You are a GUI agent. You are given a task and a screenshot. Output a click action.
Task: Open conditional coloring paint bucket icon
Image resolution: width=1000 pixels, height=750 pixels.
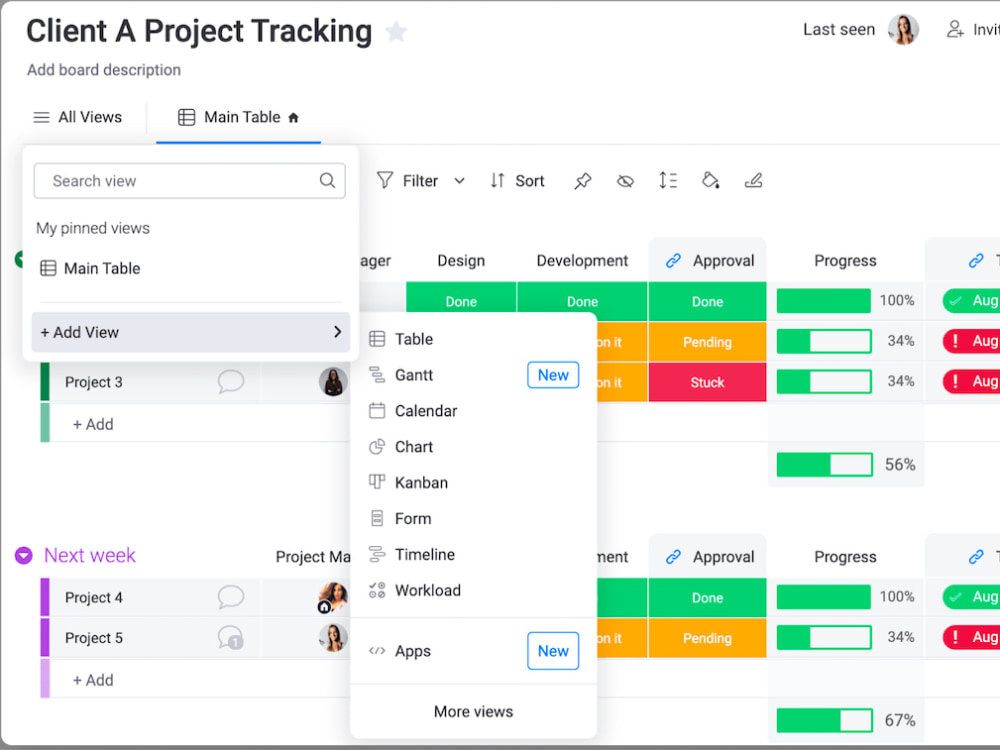710,181
